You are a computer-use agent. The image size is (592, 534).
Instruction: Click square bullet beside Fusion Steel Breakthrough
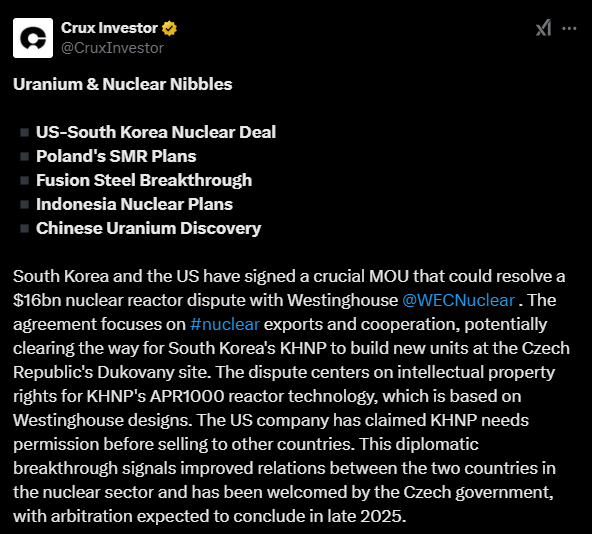pyautogui.click(x=25, y=181)
